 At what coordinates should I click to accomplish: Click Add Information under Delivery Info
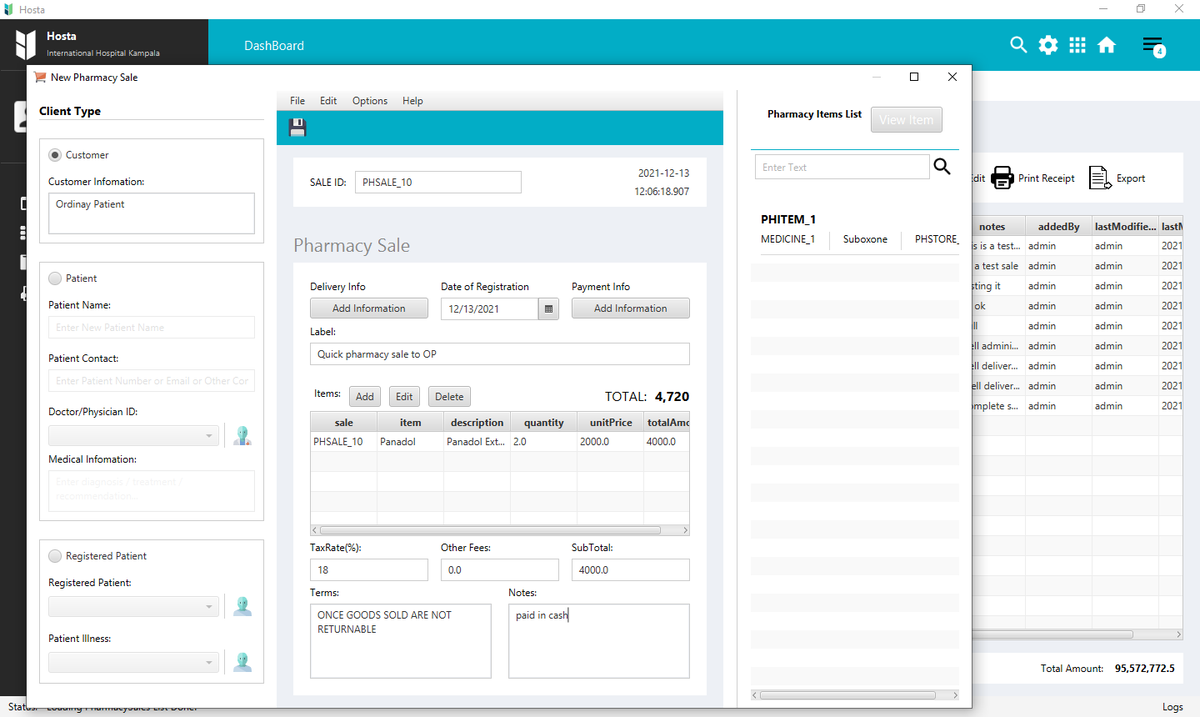pyautogui.click(x=369, y=308)
